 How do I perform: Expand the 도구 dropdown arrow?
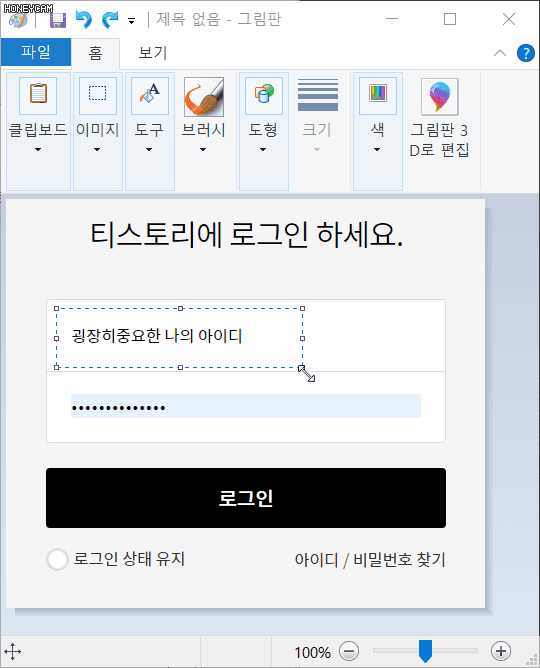tap(149, 150)
